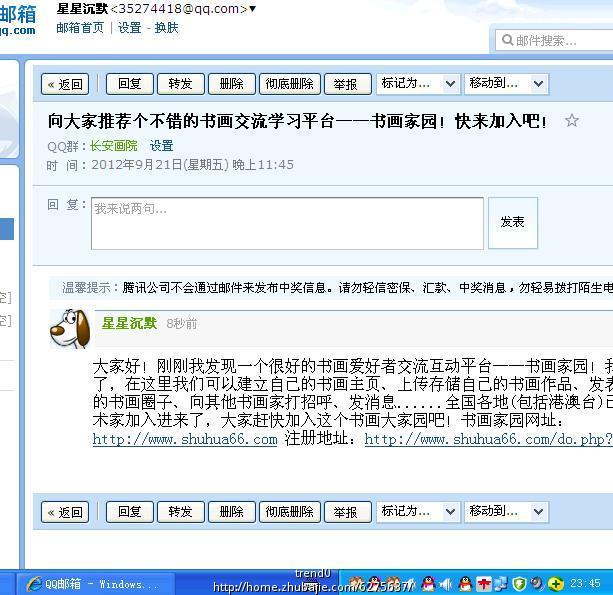Open the green shield security tray icon
The image size is (613, 595).
pyautogui.click(x=519, y=584)
